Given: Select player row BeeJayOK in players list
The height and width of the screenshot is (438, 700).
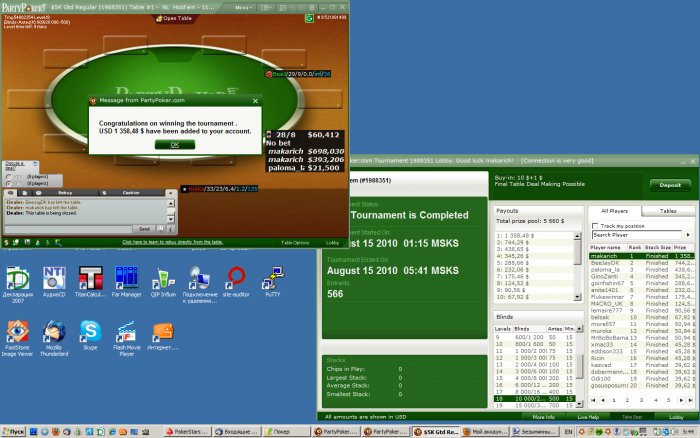Looking at the screenshot, I should pyautogui.click(x=642, y=263).
